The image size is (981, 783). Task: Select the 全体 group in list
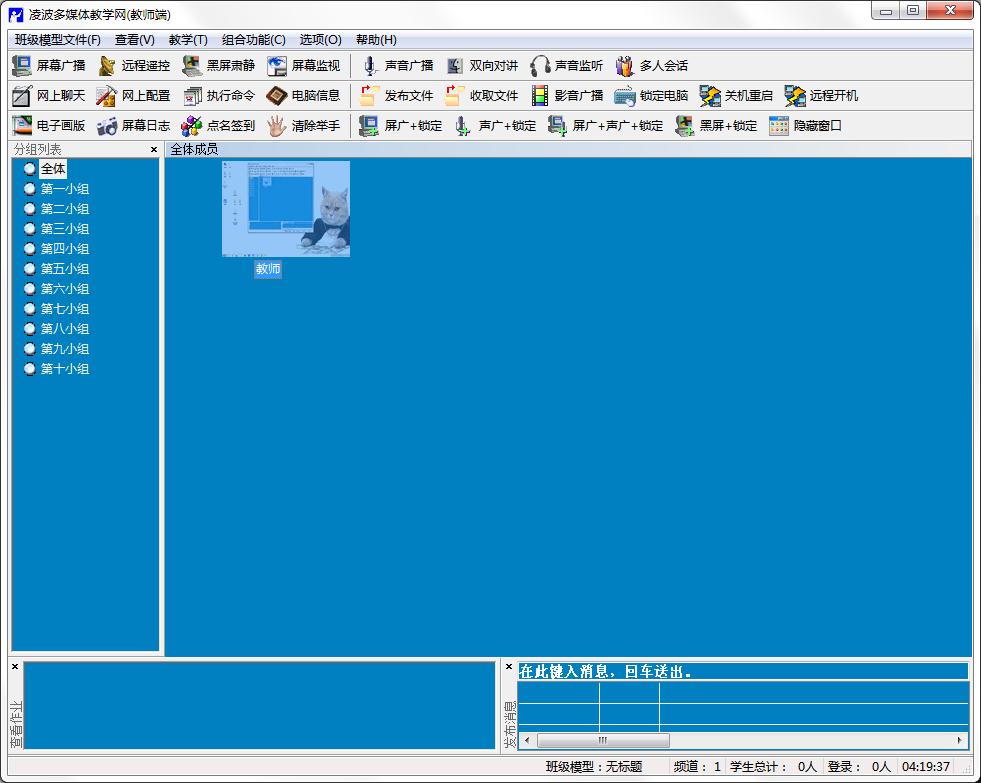(x=53, y=169)
